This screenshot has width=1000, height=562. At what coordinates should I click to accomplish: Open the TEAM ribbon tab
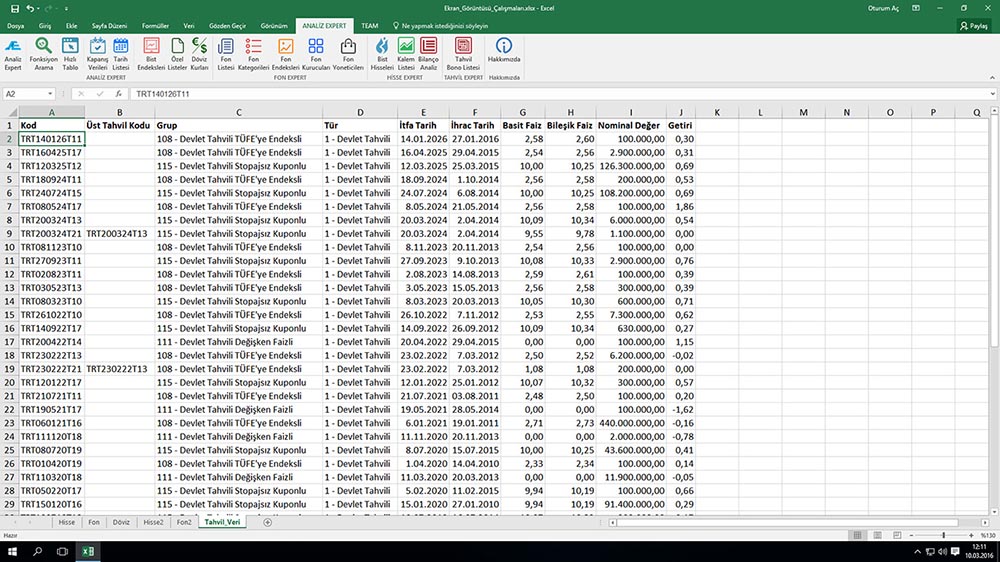tap(369, 26)
